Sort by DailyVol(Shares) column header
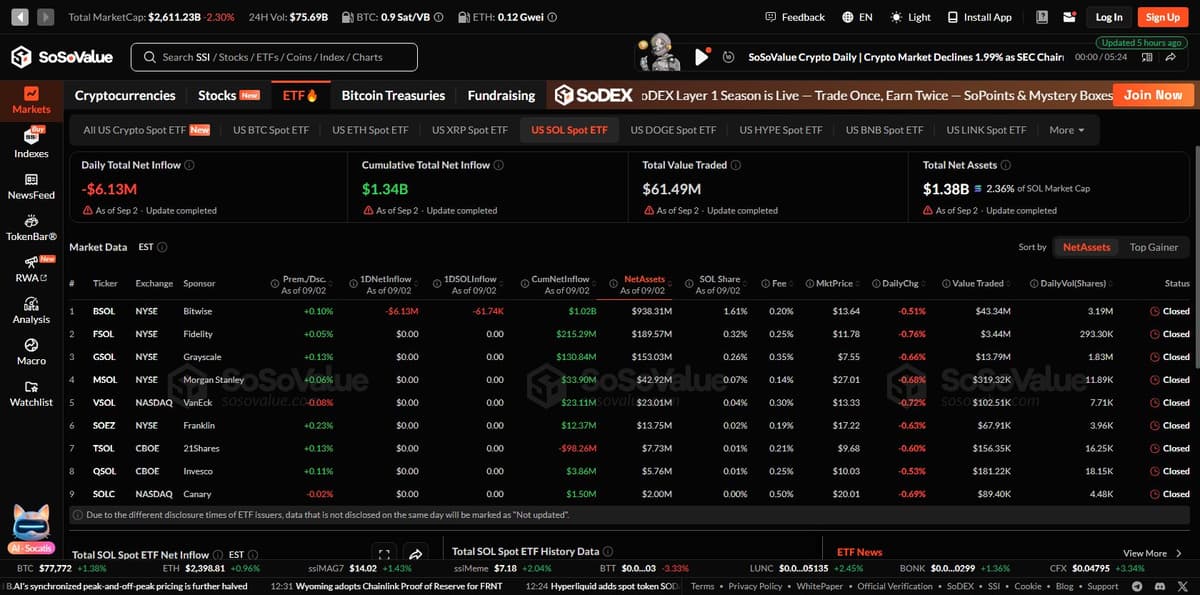Image resolution: width=1200 pixels, height=595 pixels. coord(1071,284)
